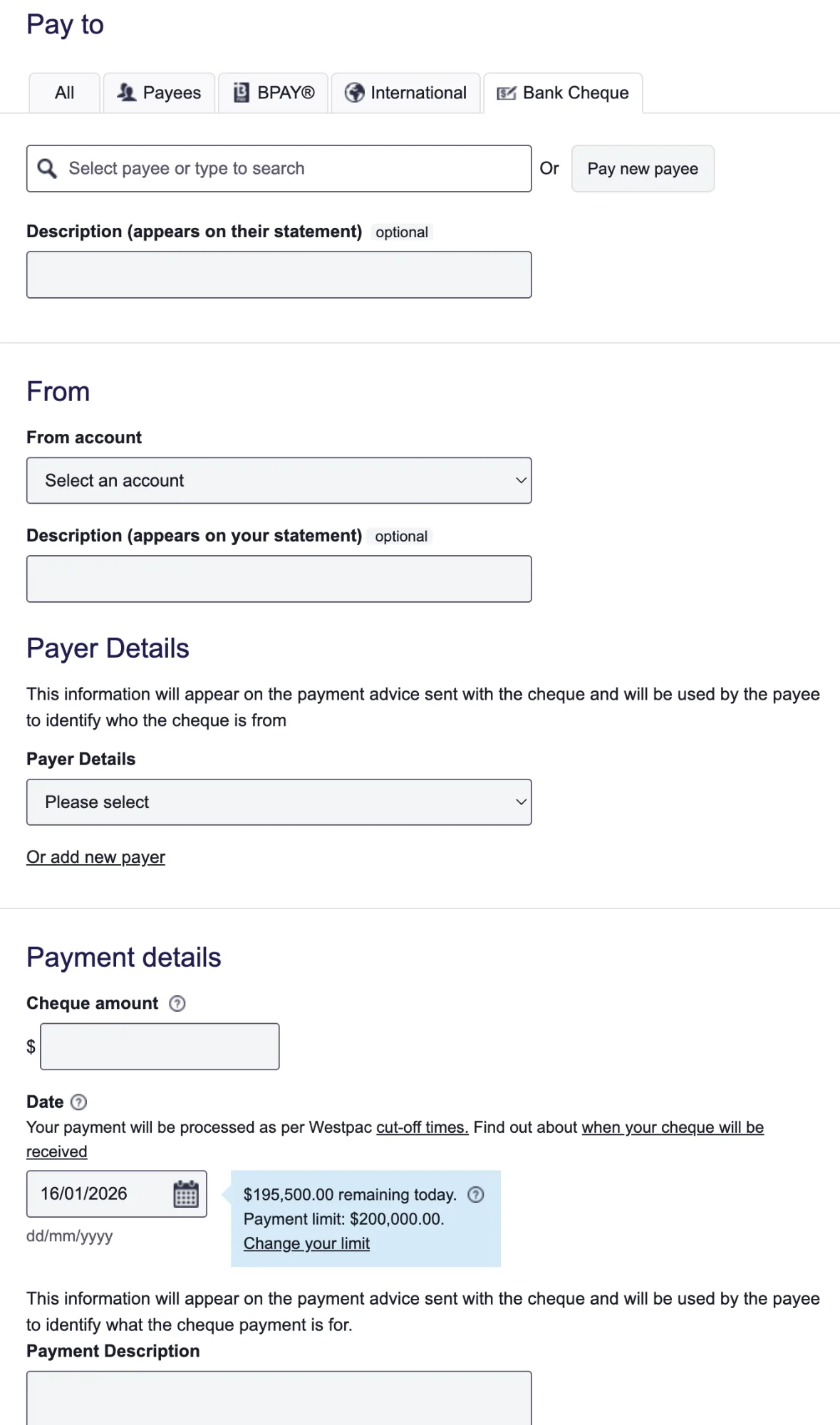The height and width of the screenshot is (1425, 840).
Task: Expand the Select an account chevron
Action: click(521, 480)
